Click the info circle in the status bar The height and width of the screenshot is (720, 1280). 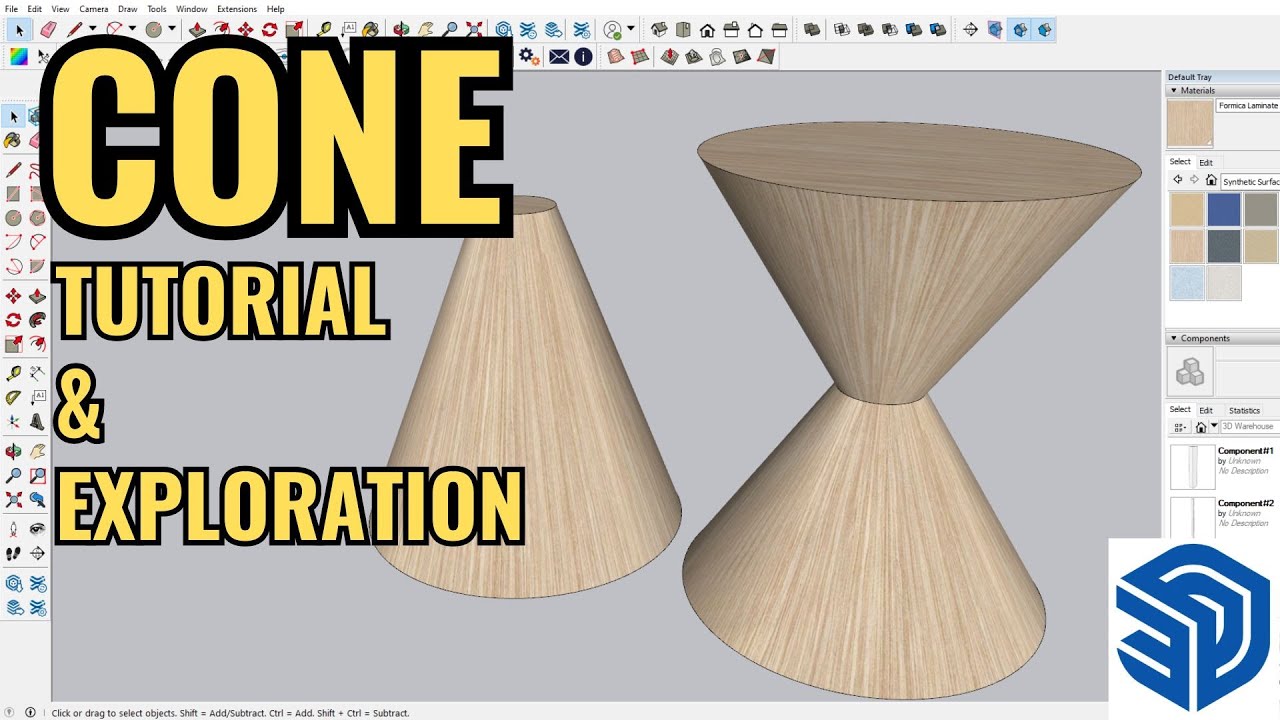30,713
